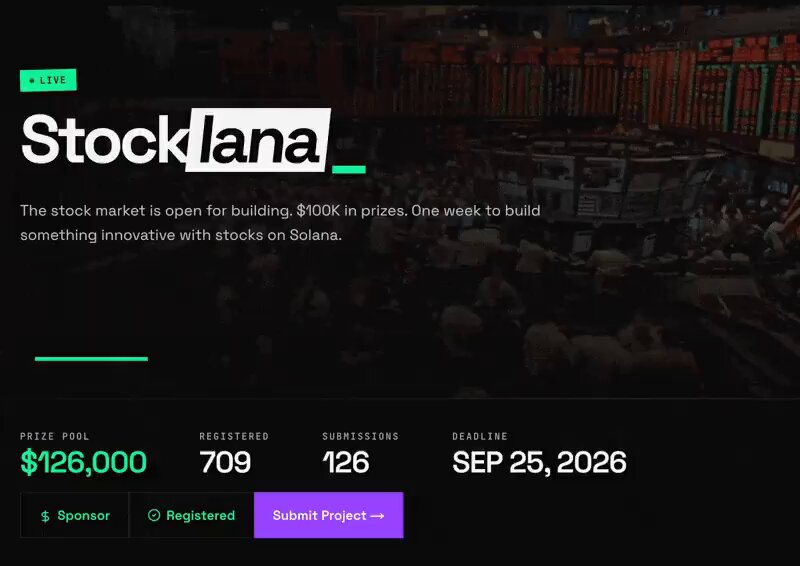
Task: Click the Stocklana title logo
Action: click(176, 139)
